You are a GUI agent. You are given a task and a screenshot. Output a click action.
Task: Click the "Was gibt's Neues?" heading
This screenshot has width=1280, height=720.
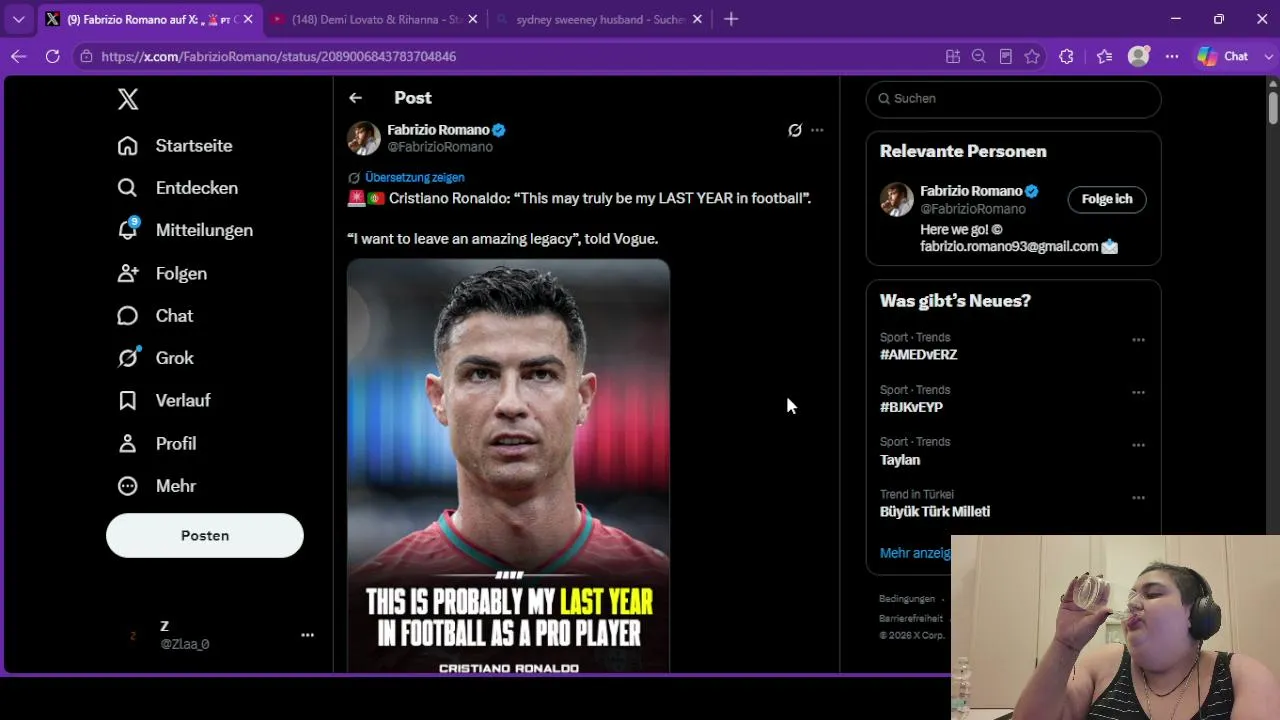point(955,301)
